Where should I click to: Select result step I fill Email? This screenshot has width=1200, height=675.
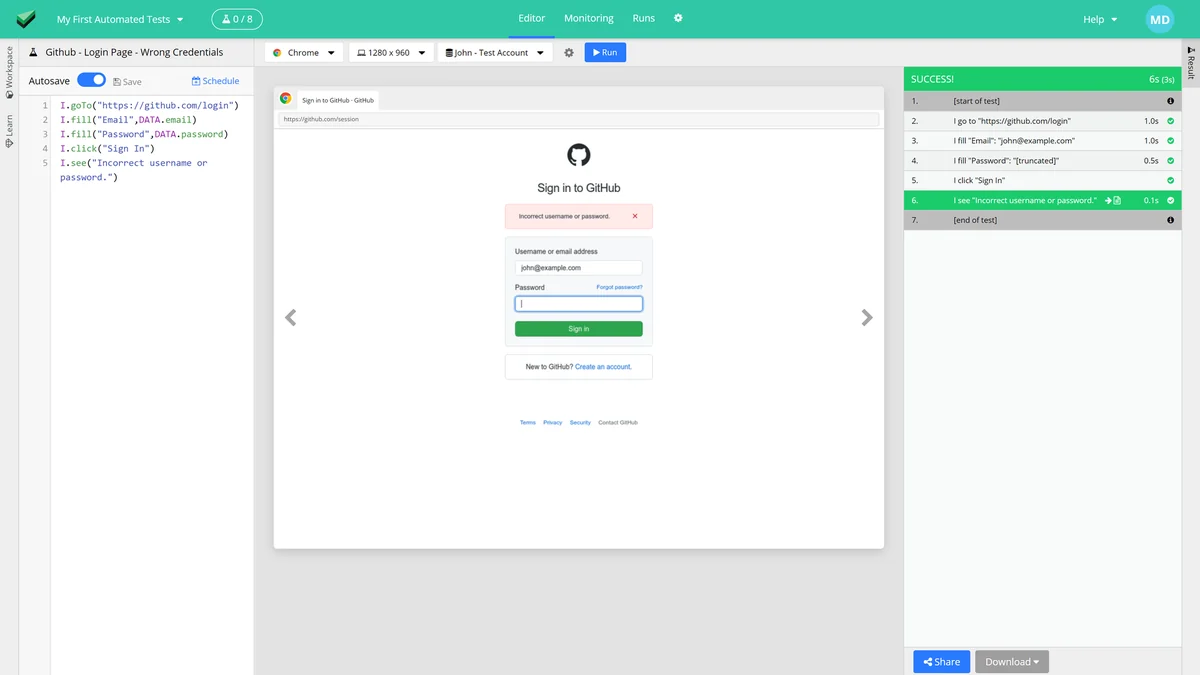1042,141
